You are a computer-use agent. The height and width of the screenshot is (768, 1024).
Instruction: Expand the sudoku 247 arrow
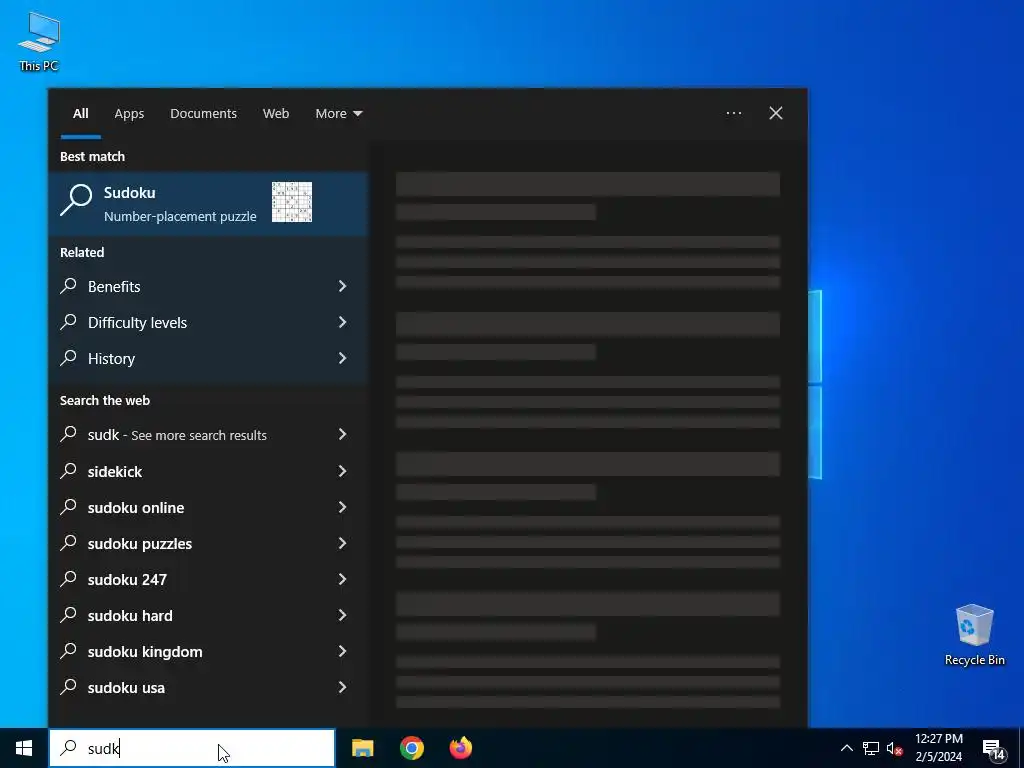(342, 579)
